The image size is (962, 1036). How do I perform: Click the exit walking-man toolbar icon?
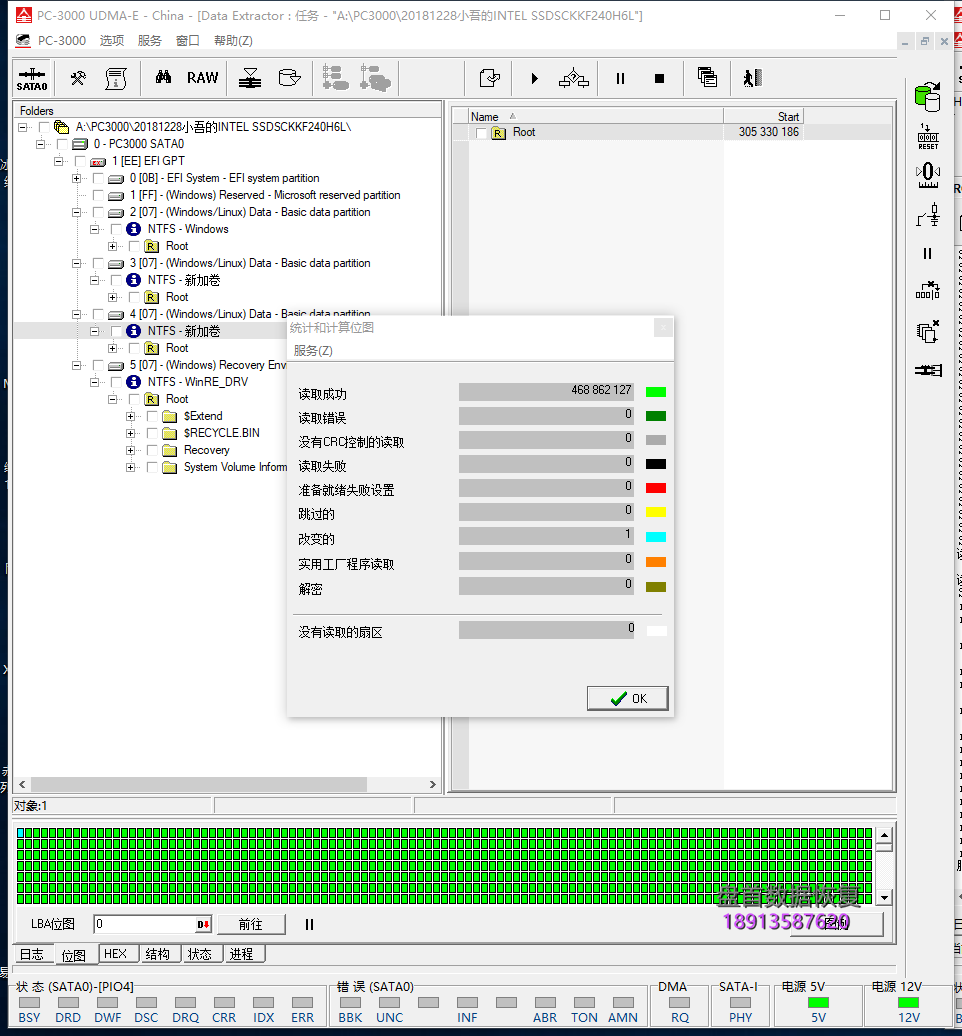(752, 77)
